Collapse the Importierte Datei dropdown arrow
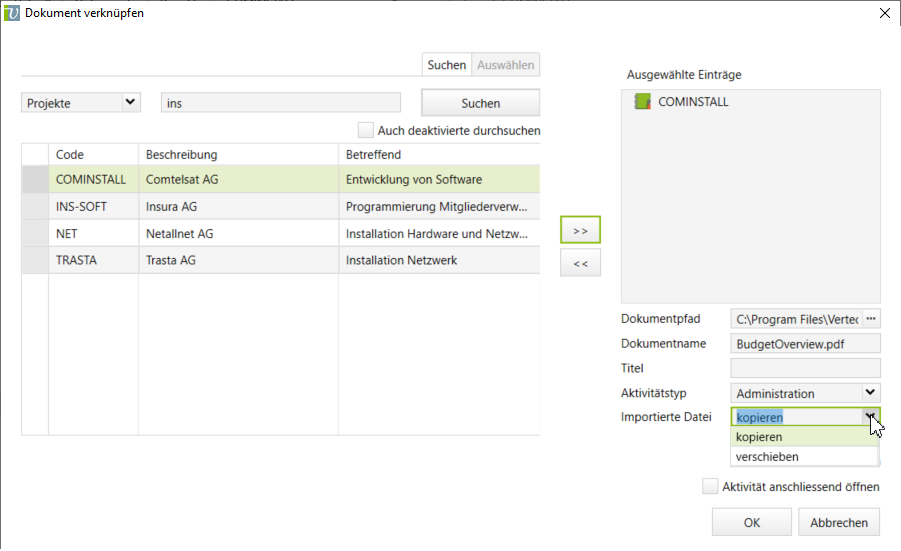 coord(870,418)
